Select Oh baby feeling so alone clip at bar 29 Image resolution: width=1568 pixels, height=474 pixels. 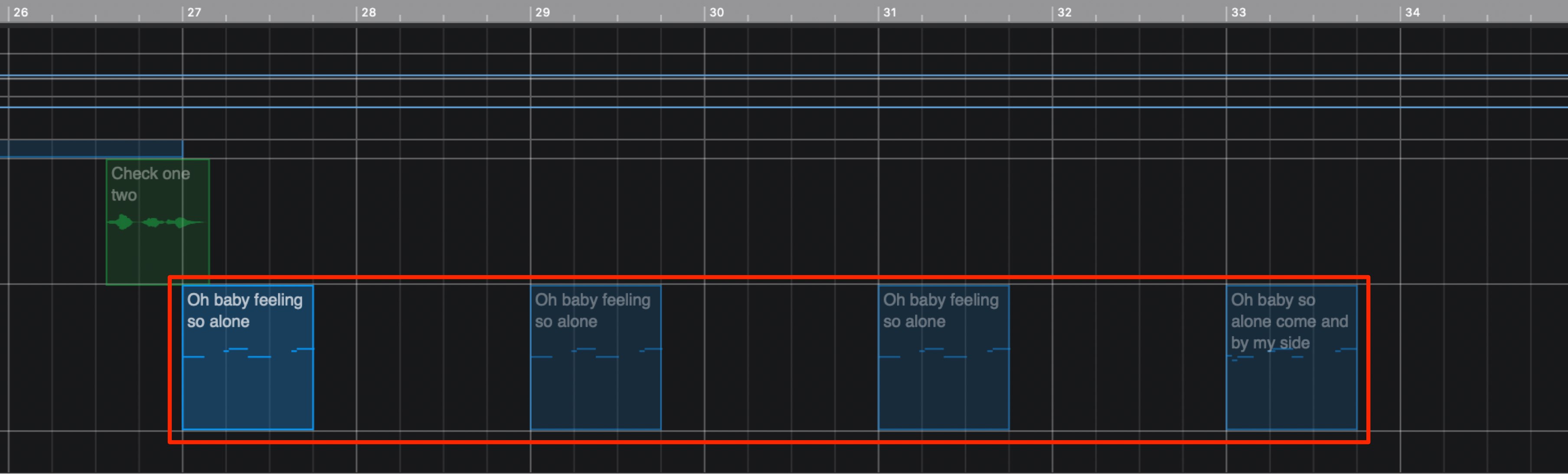pyautogui.click(x=596, y=357)
